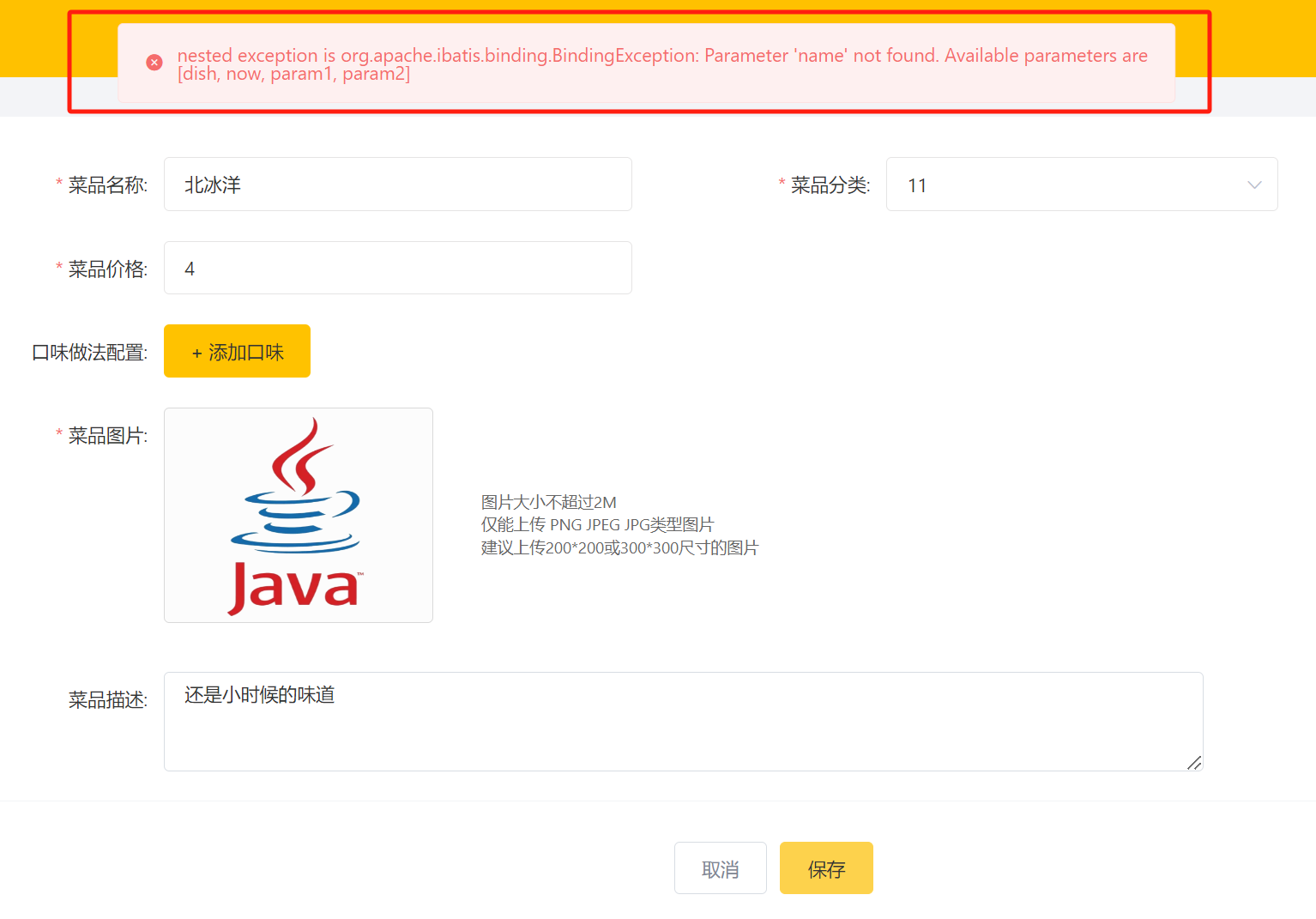Image resolution: width=1316 pixels, height=919 pixels.
Task: Click inside the 还是小时候的味道 description textarea
Action: (x=682, y=721)
